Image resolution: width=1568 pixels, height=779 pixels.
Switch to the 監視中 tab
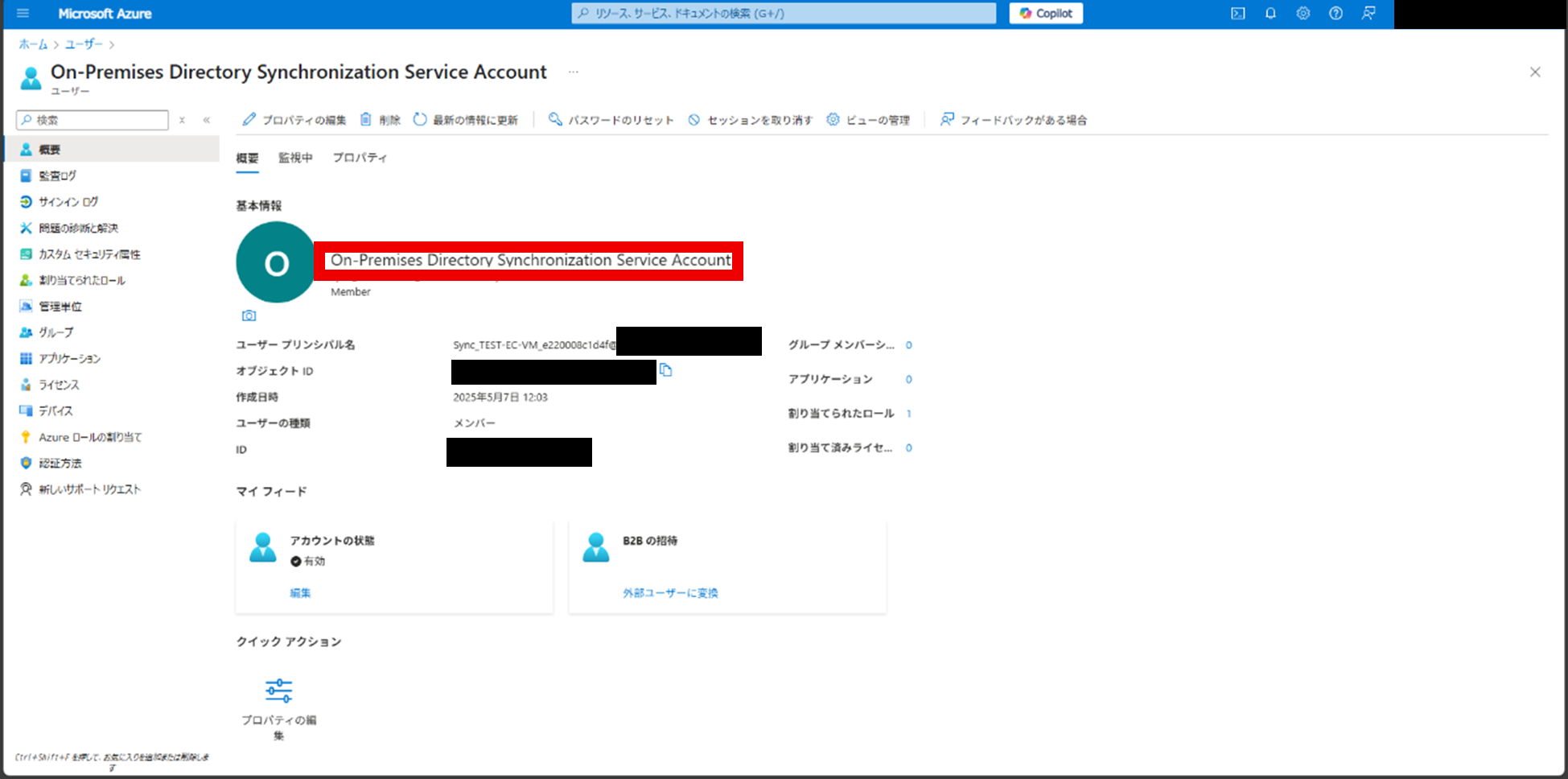[x=295, y=158]
